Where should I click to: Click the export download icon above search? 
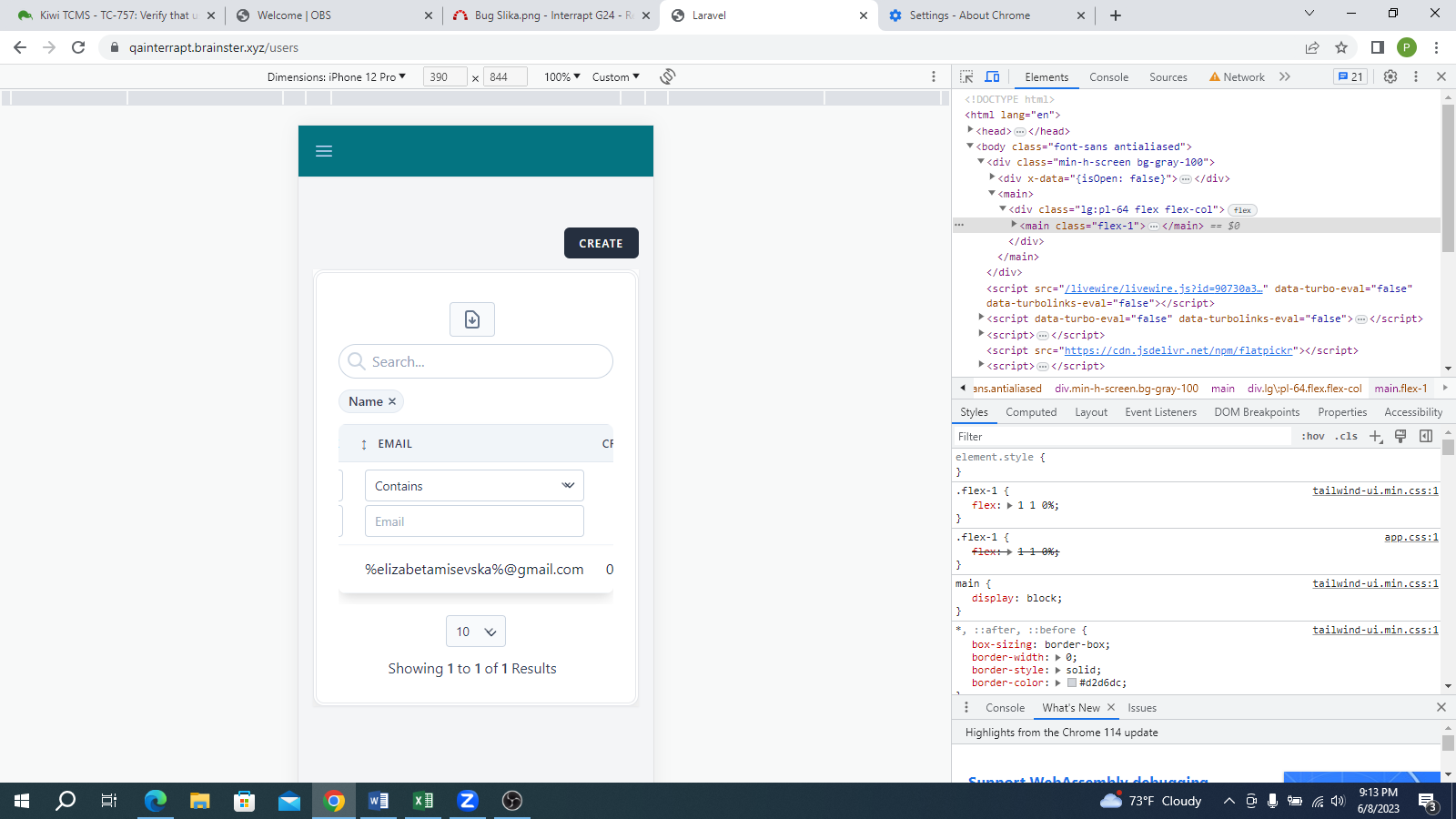[472, 319]
